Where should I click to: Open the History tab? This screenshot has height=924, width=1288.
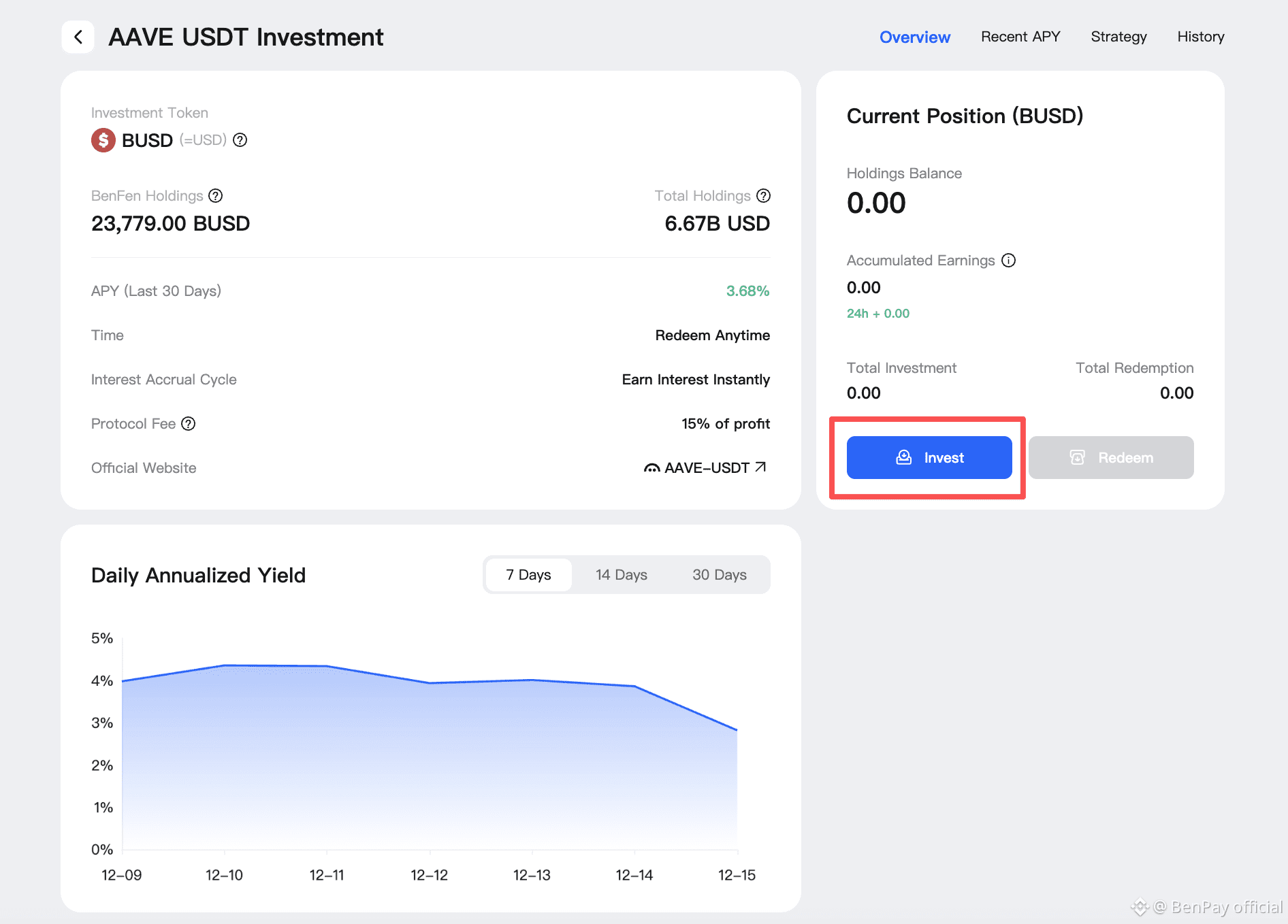coord(1200,37)
